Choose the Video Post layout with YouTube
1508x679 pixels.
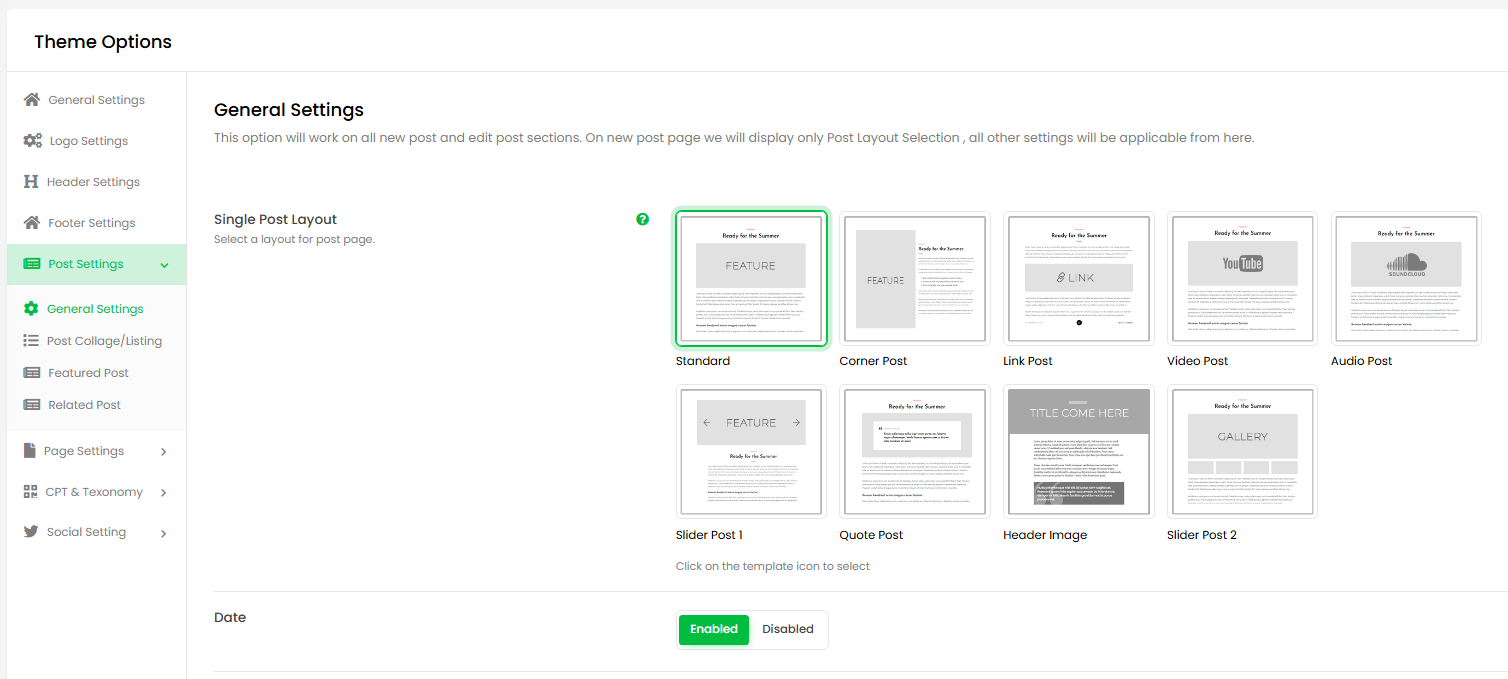pos(1242,279)
